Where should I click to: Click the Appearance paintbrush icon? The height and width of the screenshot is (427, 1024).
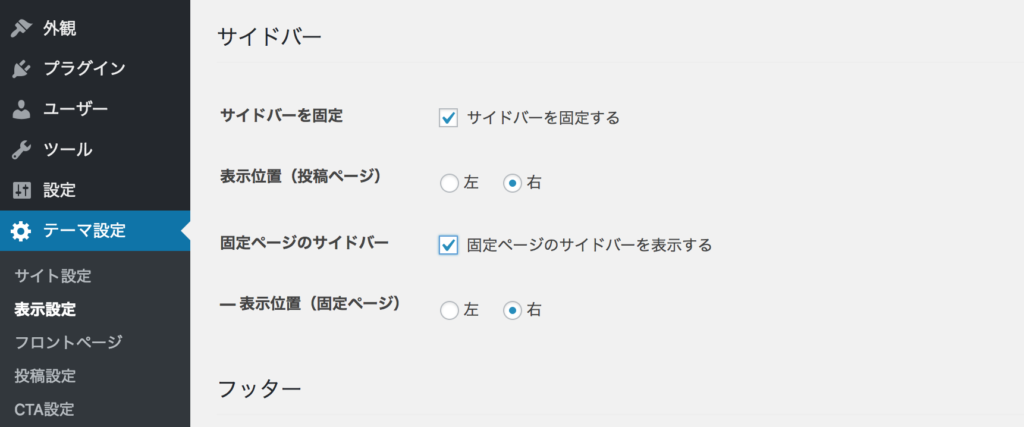pos(21,28)
